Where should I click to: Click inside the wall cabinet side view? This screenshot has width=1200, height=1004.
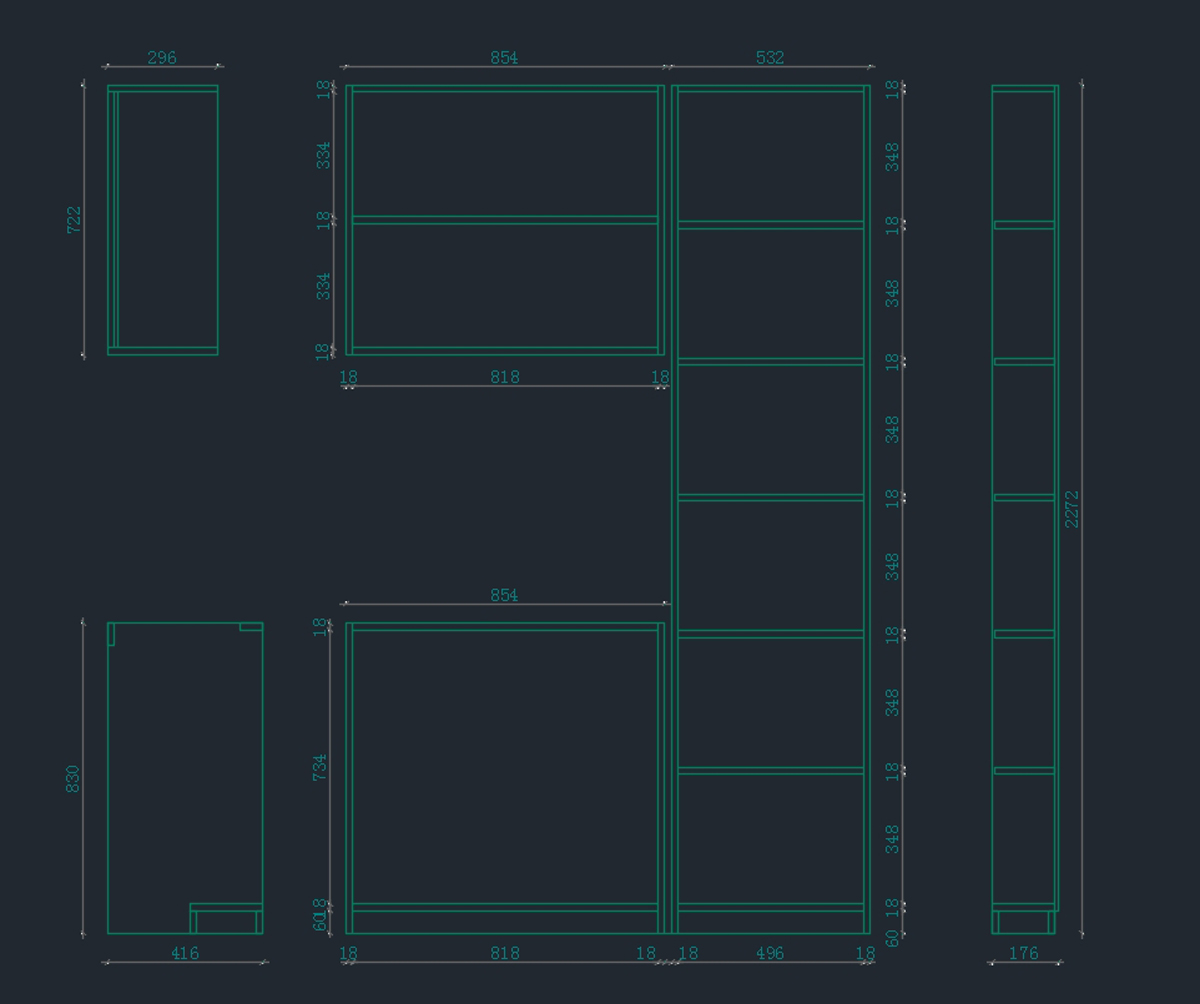pyautogui.click(x=167, y=220)
